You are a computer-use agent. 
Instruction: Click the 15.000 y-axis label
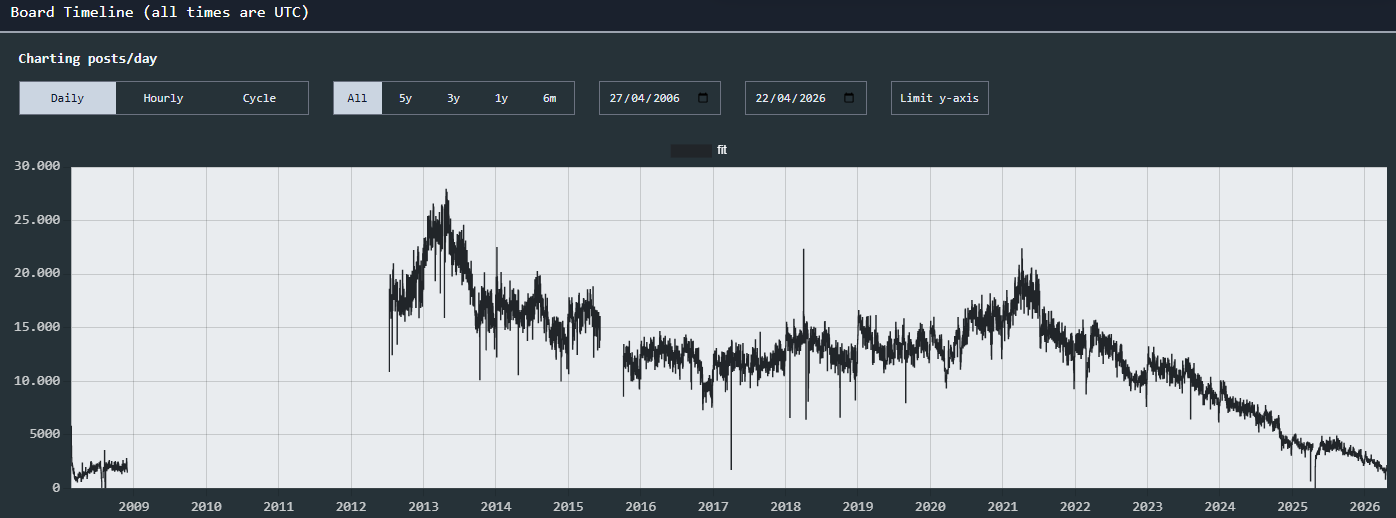pyautogui.click(x=37, y=327)
